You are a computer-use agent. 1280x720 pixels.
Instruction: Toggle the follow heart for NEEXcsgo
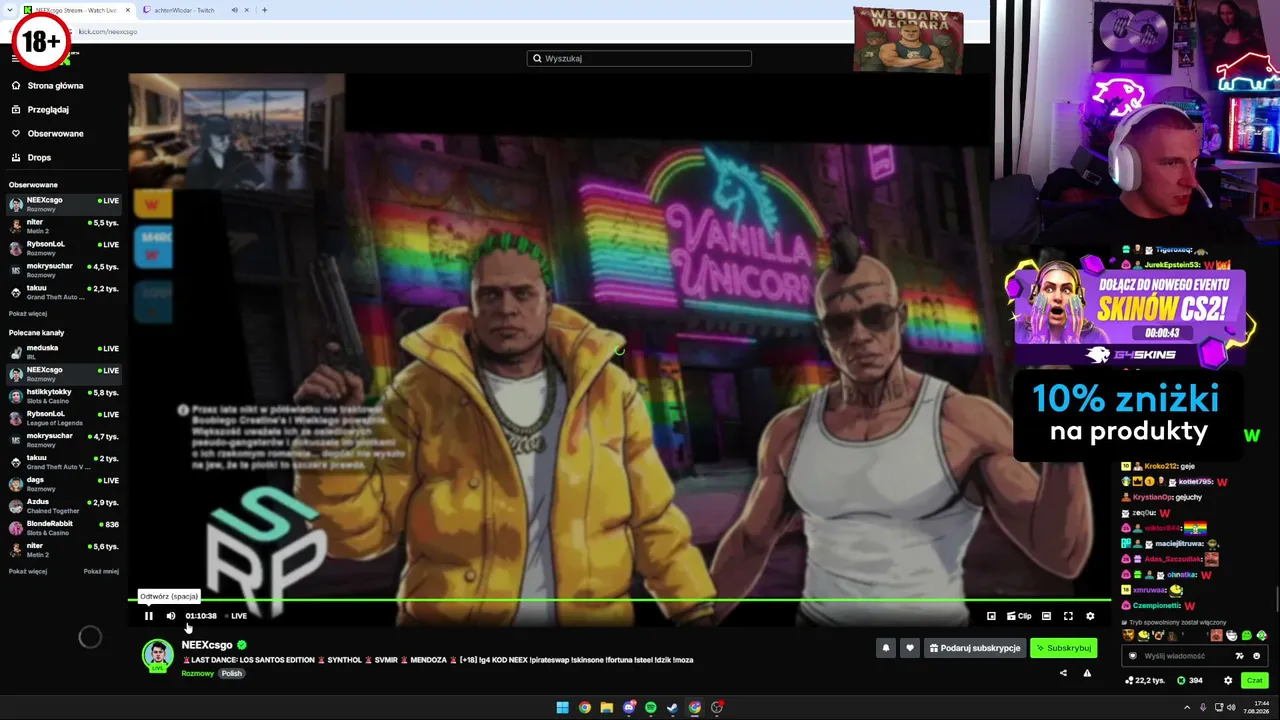coord(909,648)
